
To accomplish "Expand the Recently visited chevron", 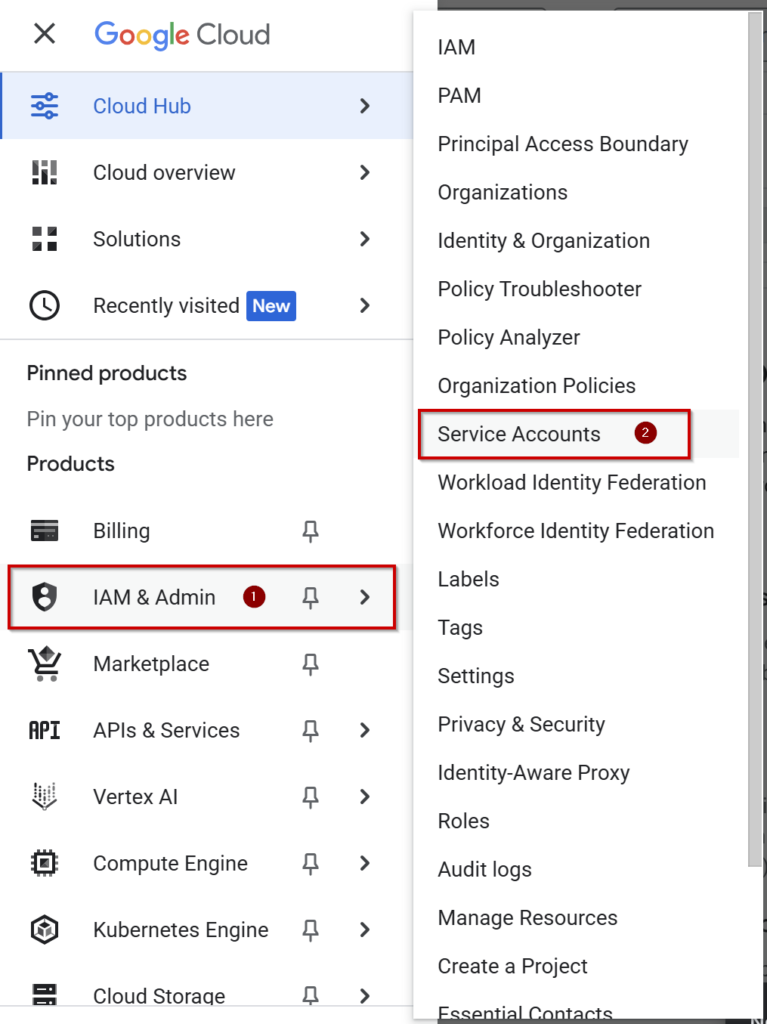I will (365, 306).
